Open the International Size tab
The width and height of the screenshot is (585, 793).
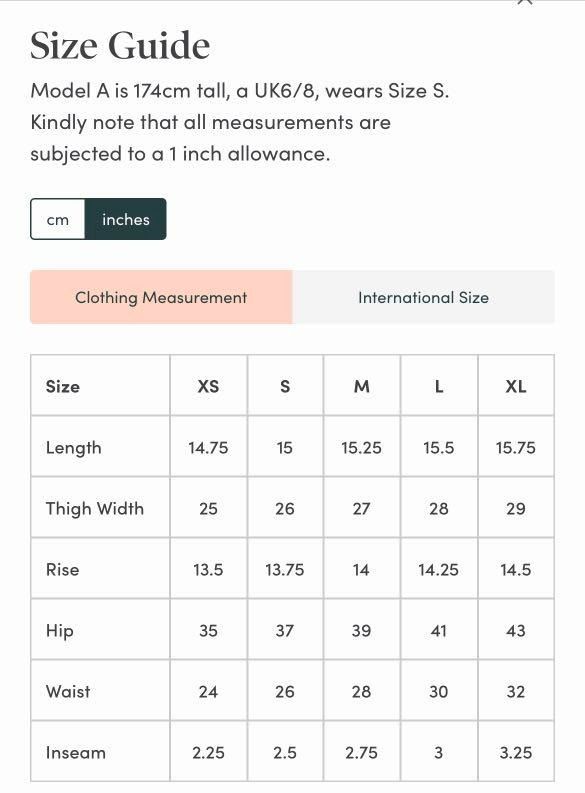(423, 297)
